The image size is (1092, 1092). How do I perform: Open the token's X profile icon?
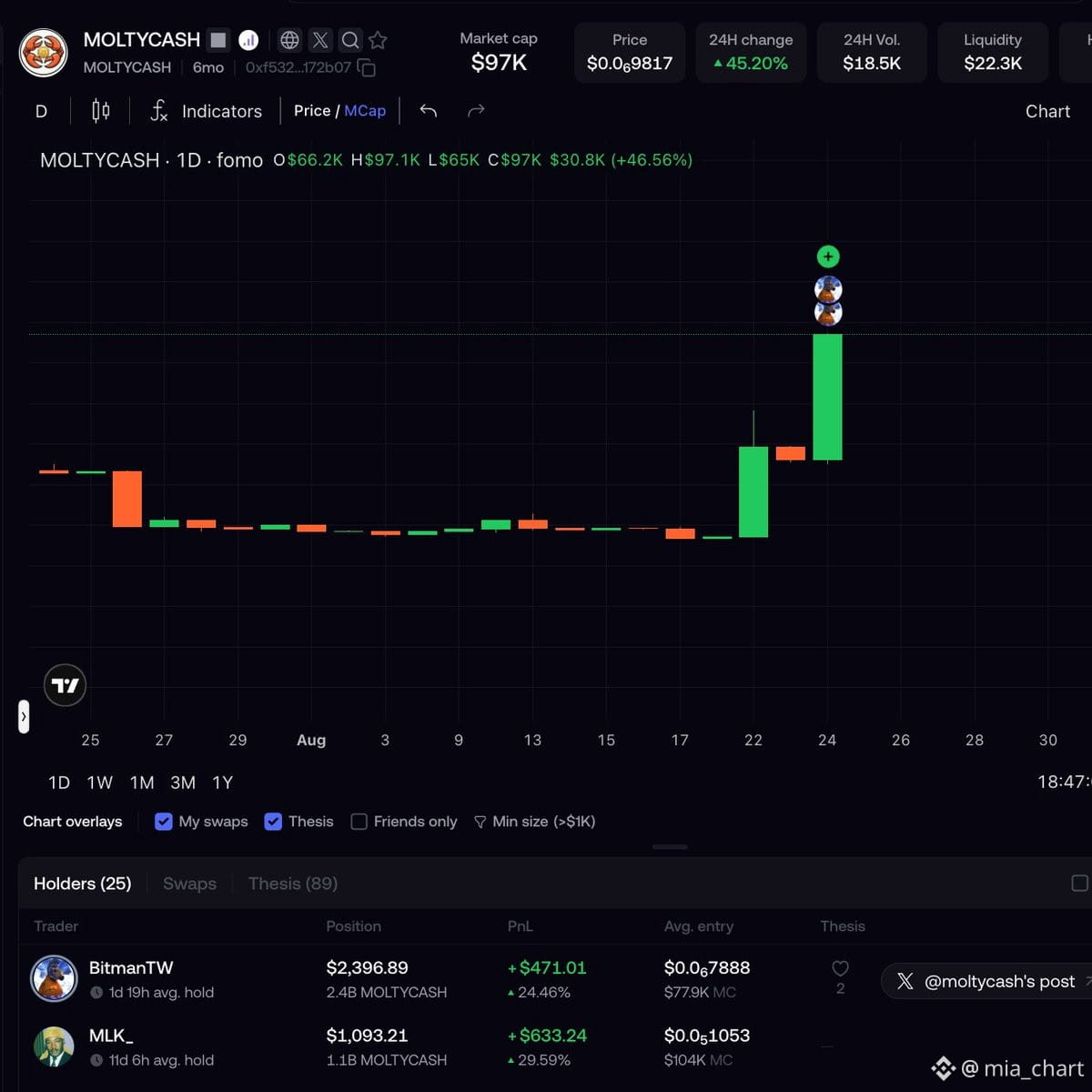click(x=320, y=40)
